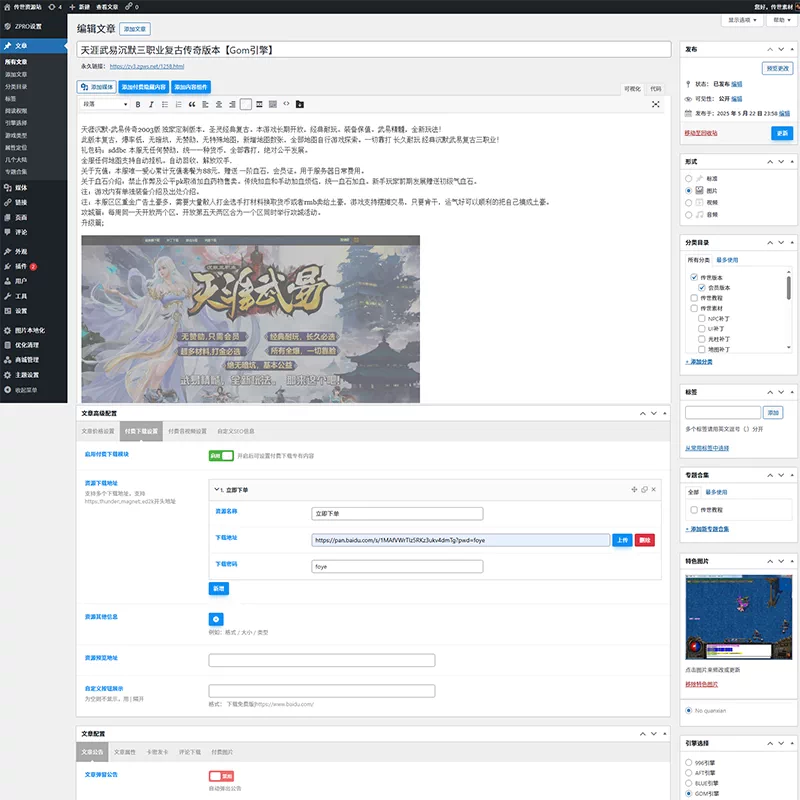Select the 音频 audio post format
Viewport: 800px width, 800px height.
[688, 215]
